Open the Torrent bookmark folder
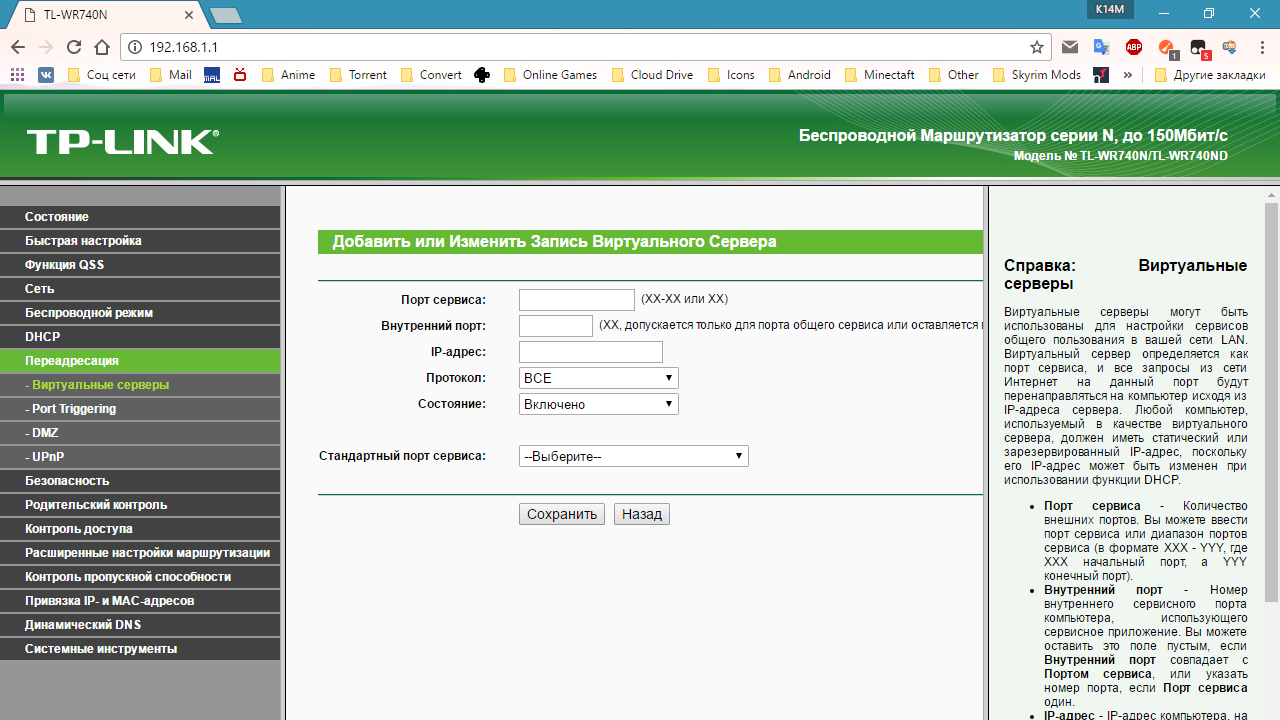The width and height of the screenshot is (1280, 720). coord(358,75)
